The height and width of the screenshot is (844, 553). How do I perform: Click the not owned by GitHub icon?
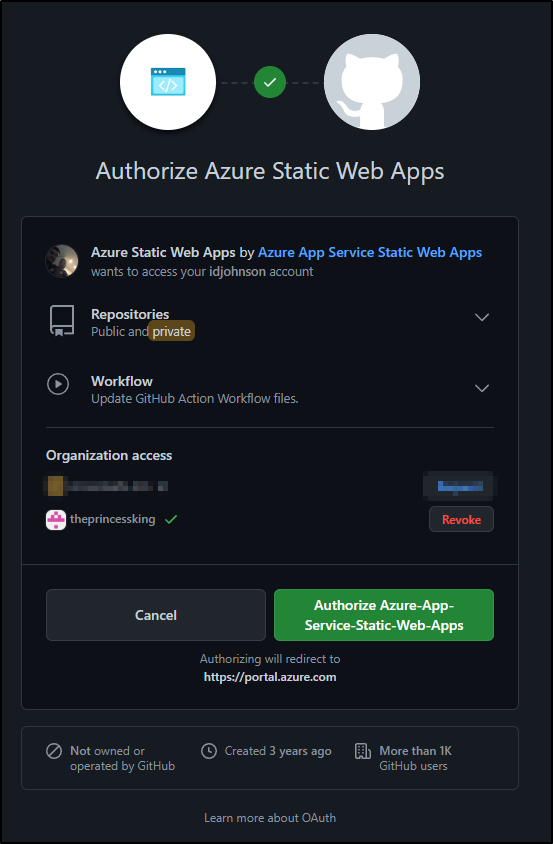(54, 751)
